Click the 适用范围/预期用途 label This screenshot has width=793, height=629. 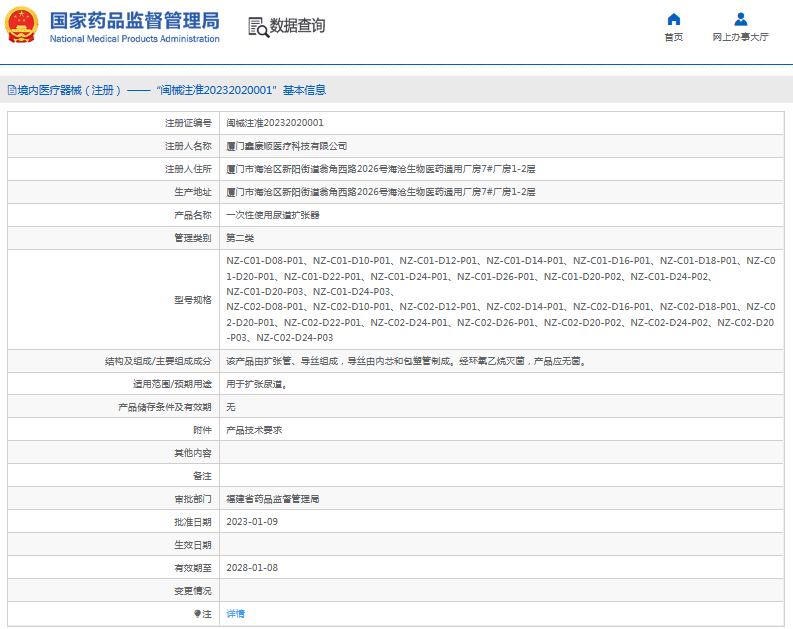[172, 384]
